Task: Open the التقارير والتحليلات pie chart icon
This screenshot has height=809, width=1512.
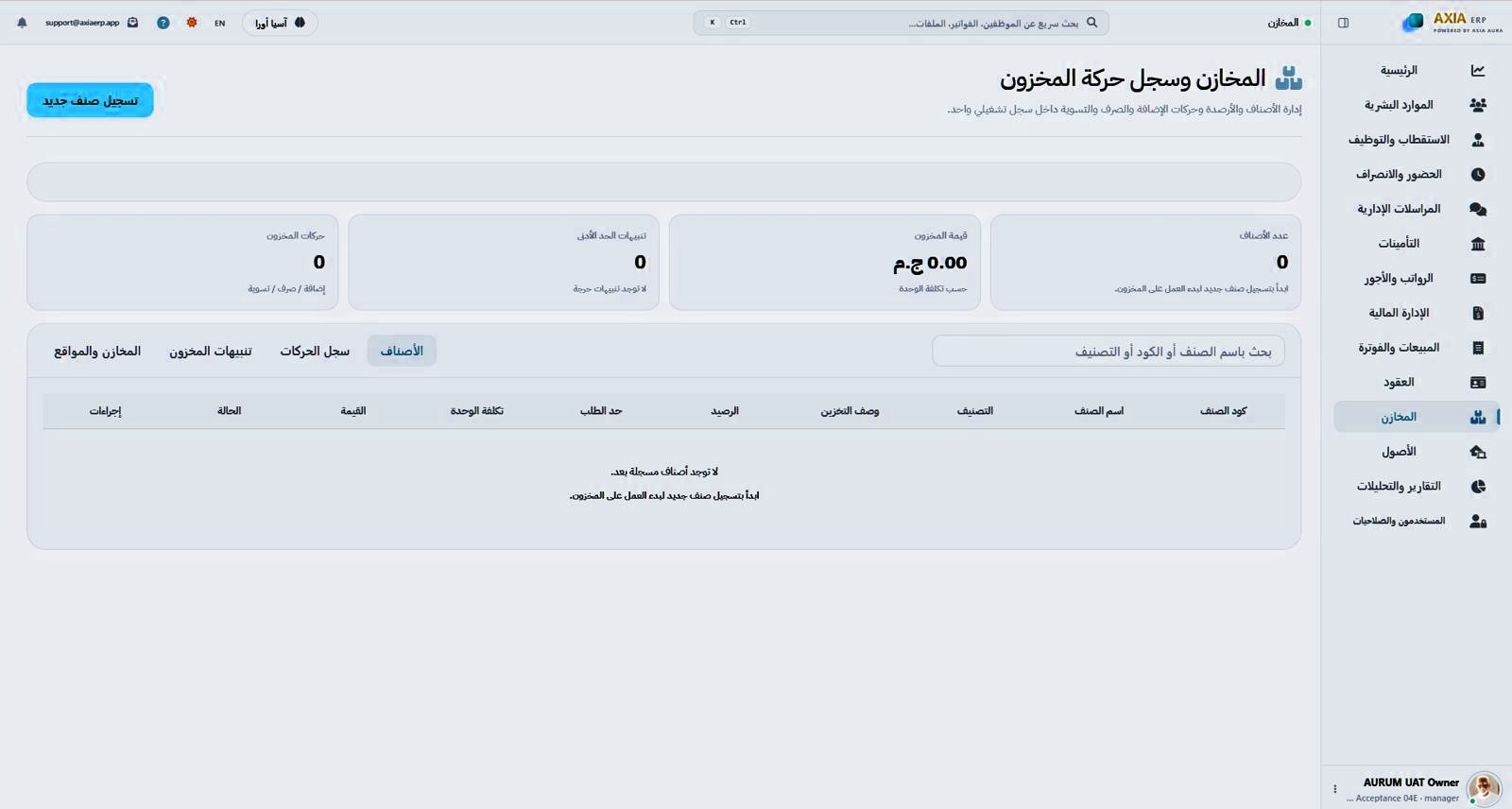Action: 1478,487
